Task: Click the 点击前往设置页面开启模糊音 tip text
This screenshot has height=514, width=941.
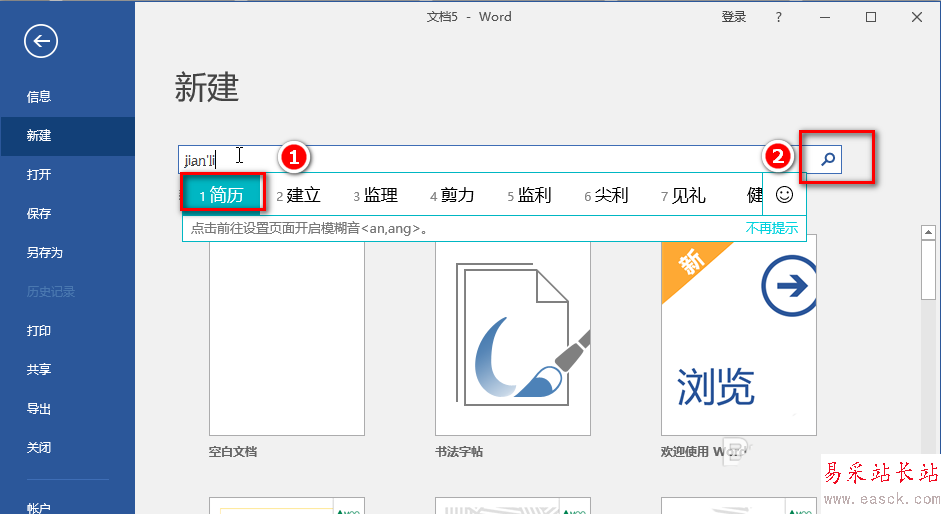Action: (x=309, y=228)
